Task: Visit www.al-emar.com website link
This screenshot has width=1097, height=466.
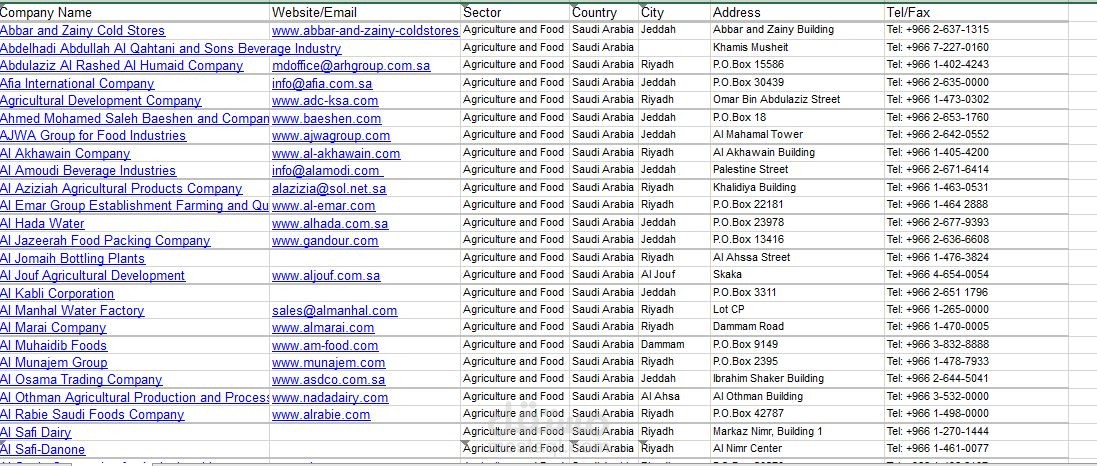Action: pos(323,206)
